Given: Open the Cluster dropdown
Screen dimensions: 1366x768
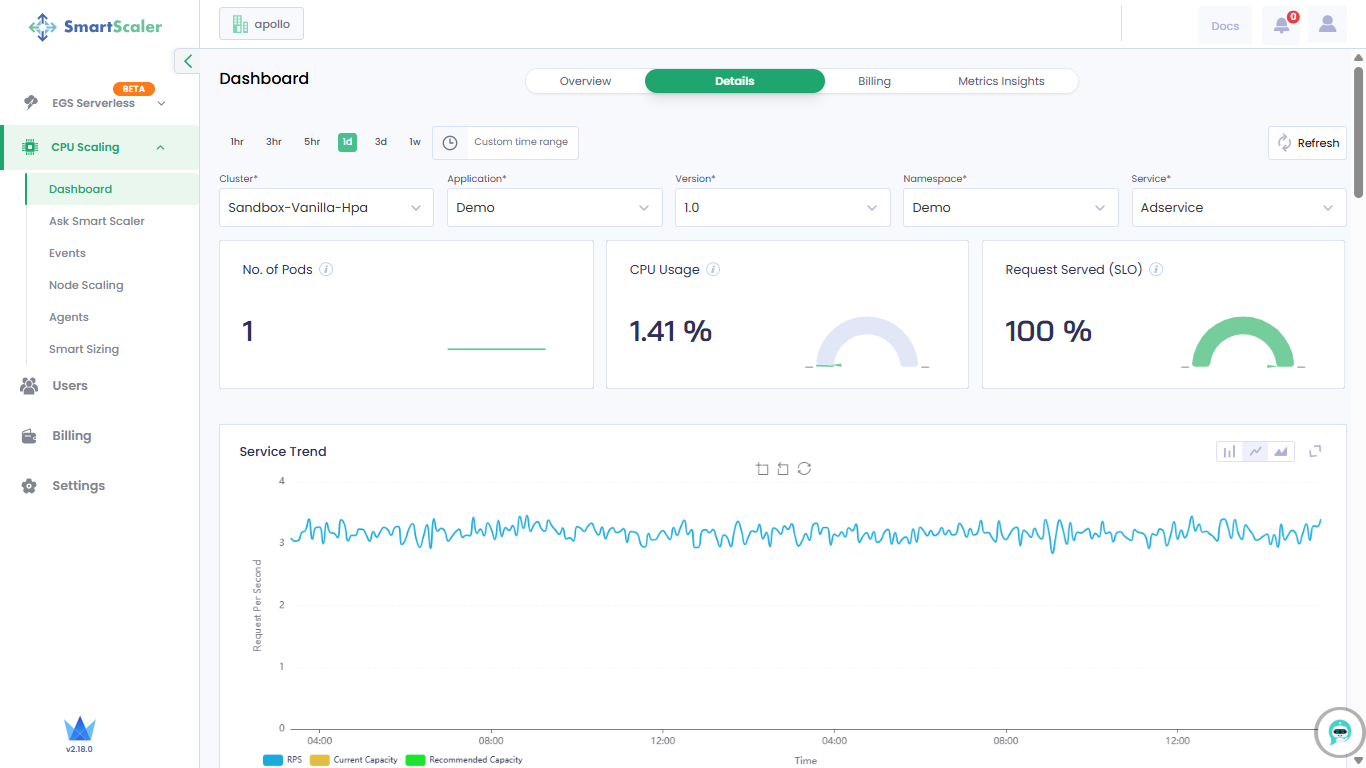Looking at the screenshot, I should 326,208.
